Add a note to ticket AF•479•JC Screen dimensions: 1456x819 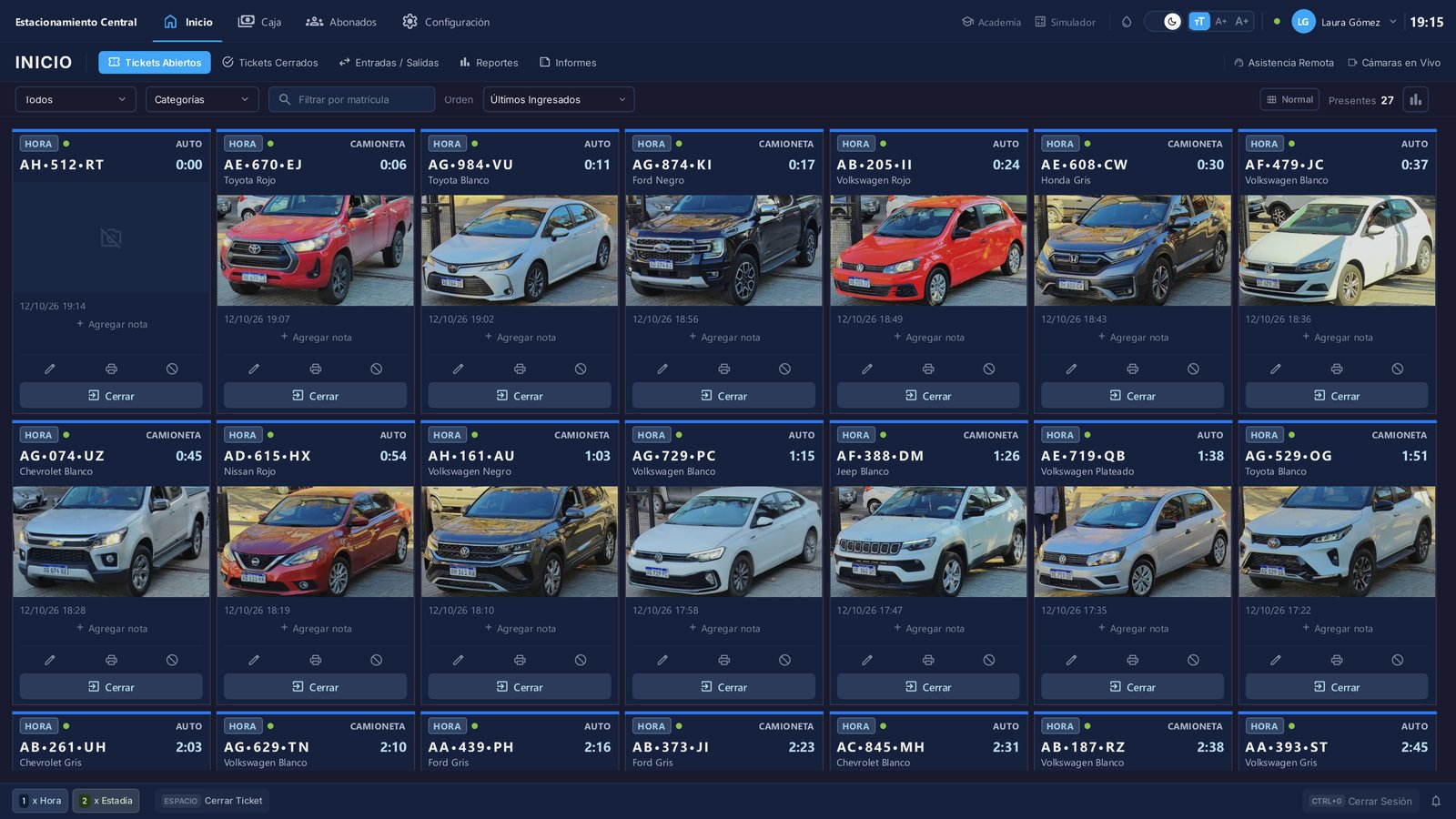click(1337, 338)
